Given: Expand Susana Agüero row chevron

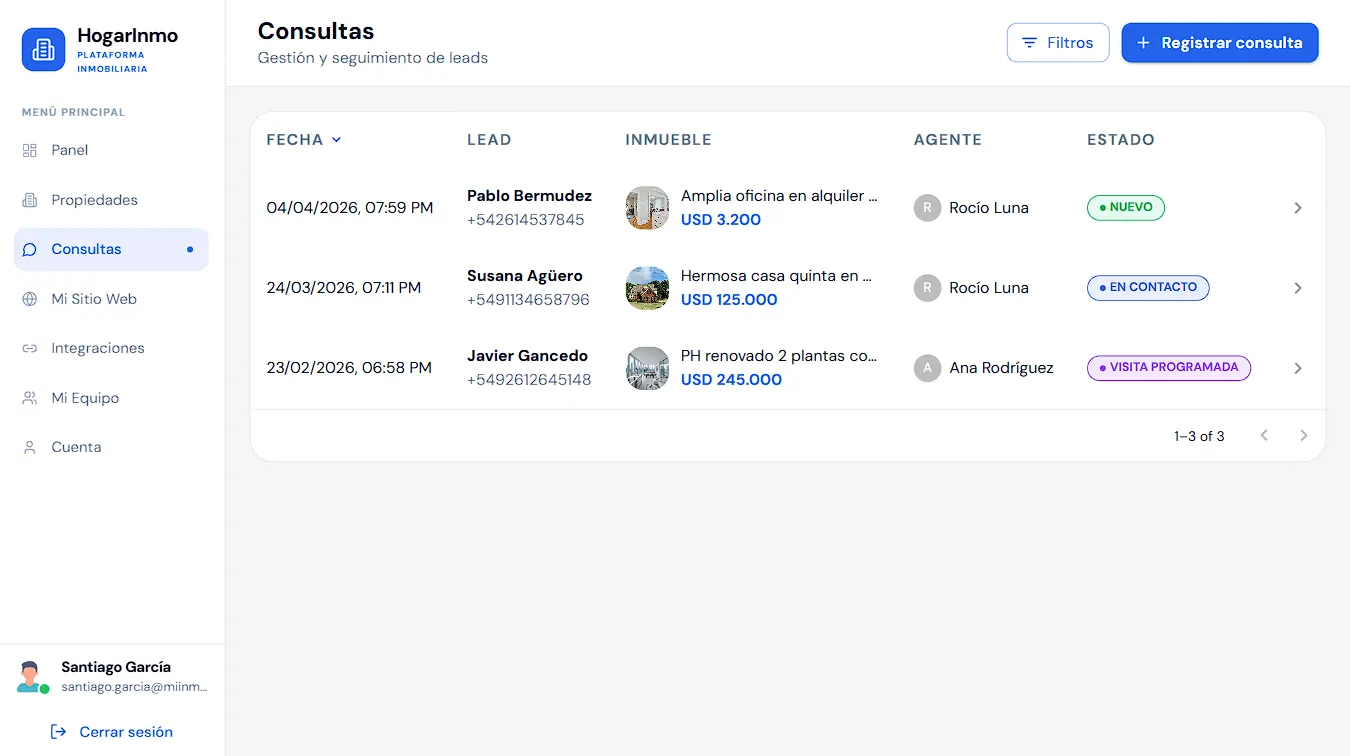Looking at the screenshot, I should click(x=1298, y=288).
